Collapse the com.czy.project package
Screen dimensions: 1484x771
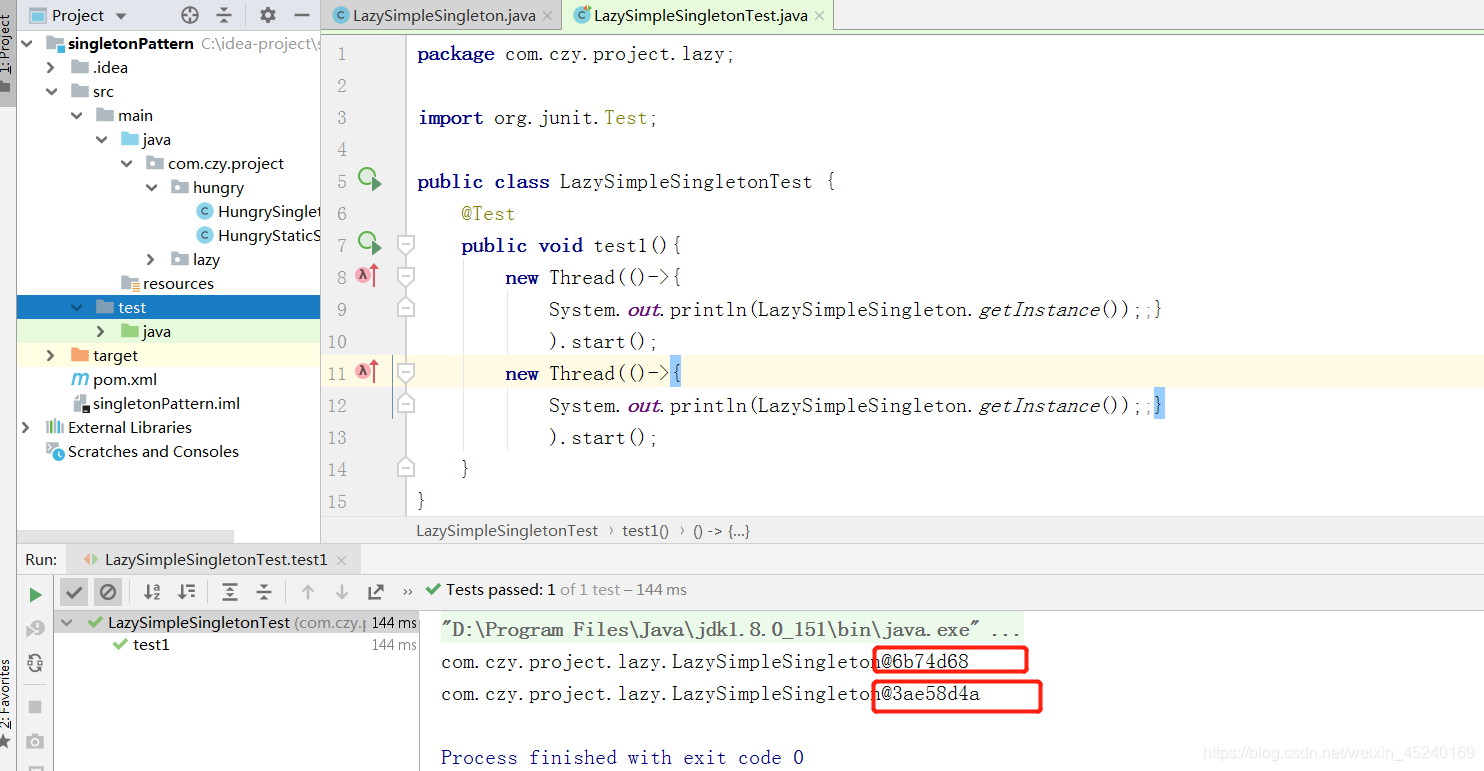(x=126, y=163)
